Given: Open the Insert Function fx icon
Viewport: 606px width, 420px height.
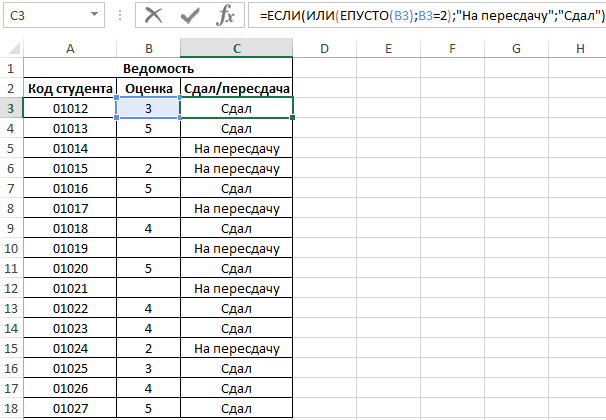Looking at the screenshot, I should [x=226, y=16].
